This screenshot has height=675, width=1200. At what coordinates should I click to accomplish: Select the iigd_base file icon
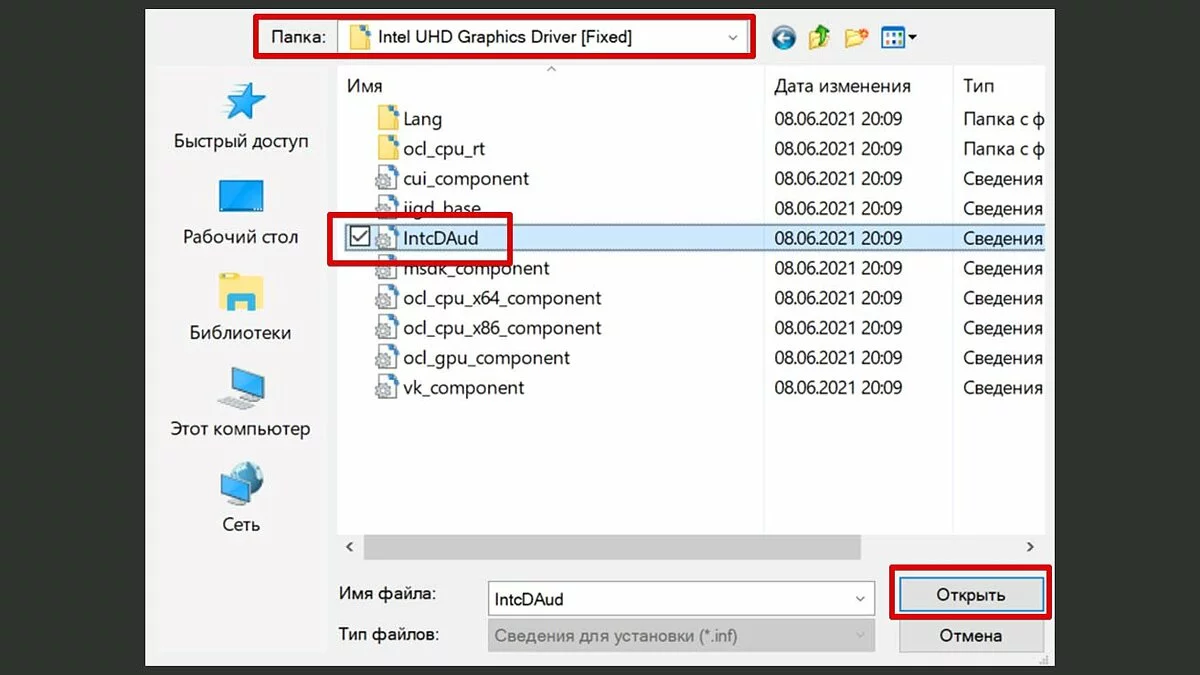click(386, 208)
